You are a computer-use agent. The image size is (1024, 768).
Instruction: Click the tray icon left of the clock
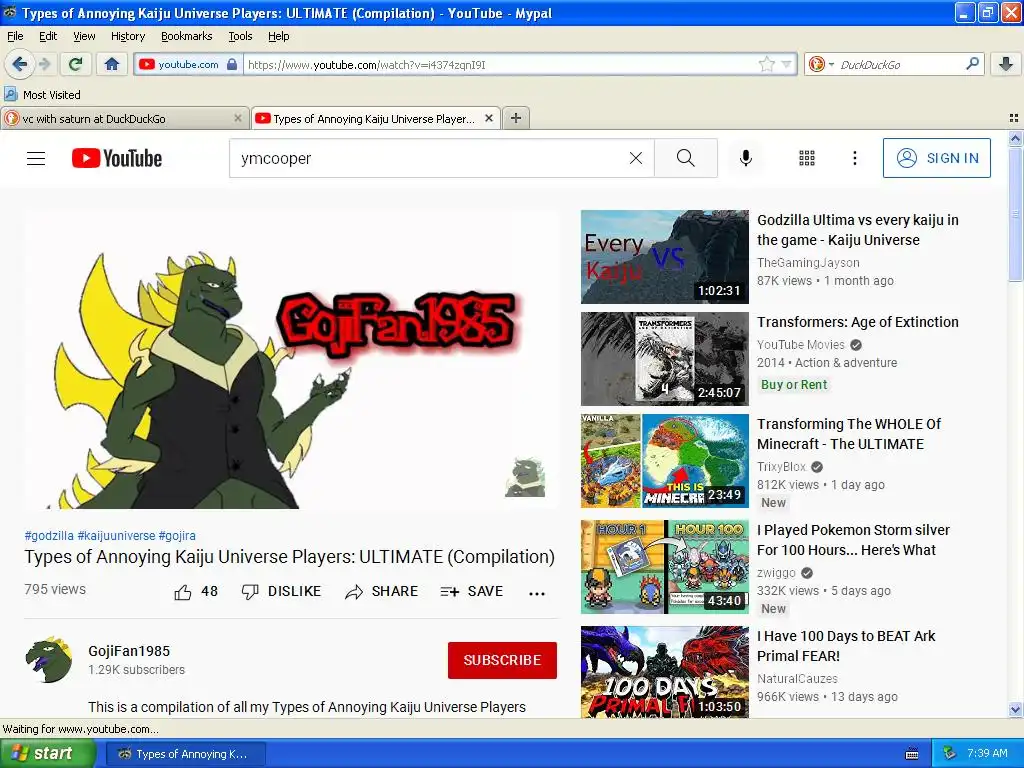pos(950,754)
